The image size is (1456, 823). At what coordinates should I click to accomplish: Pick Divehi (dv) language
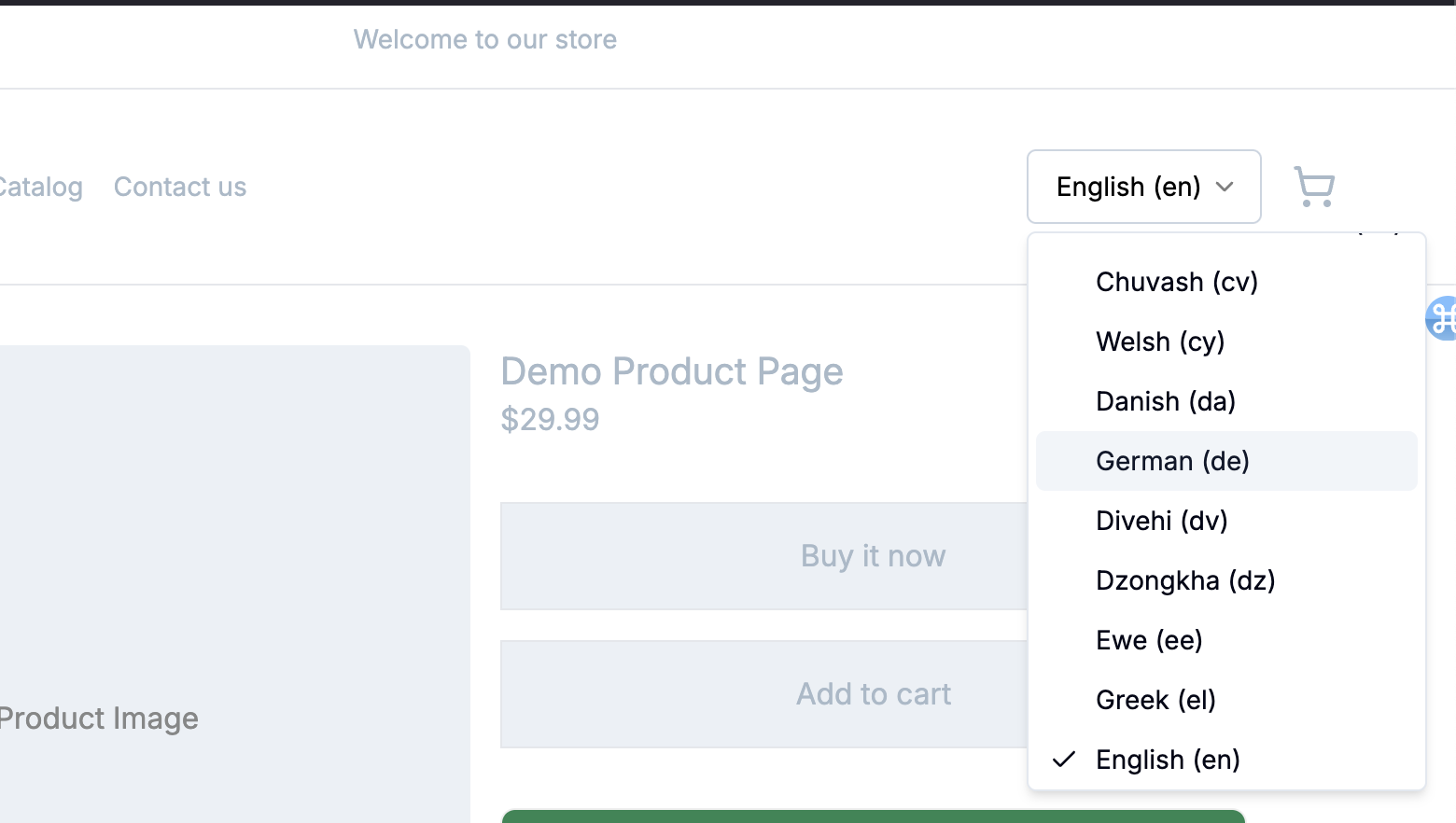(x=1161, y=521)
